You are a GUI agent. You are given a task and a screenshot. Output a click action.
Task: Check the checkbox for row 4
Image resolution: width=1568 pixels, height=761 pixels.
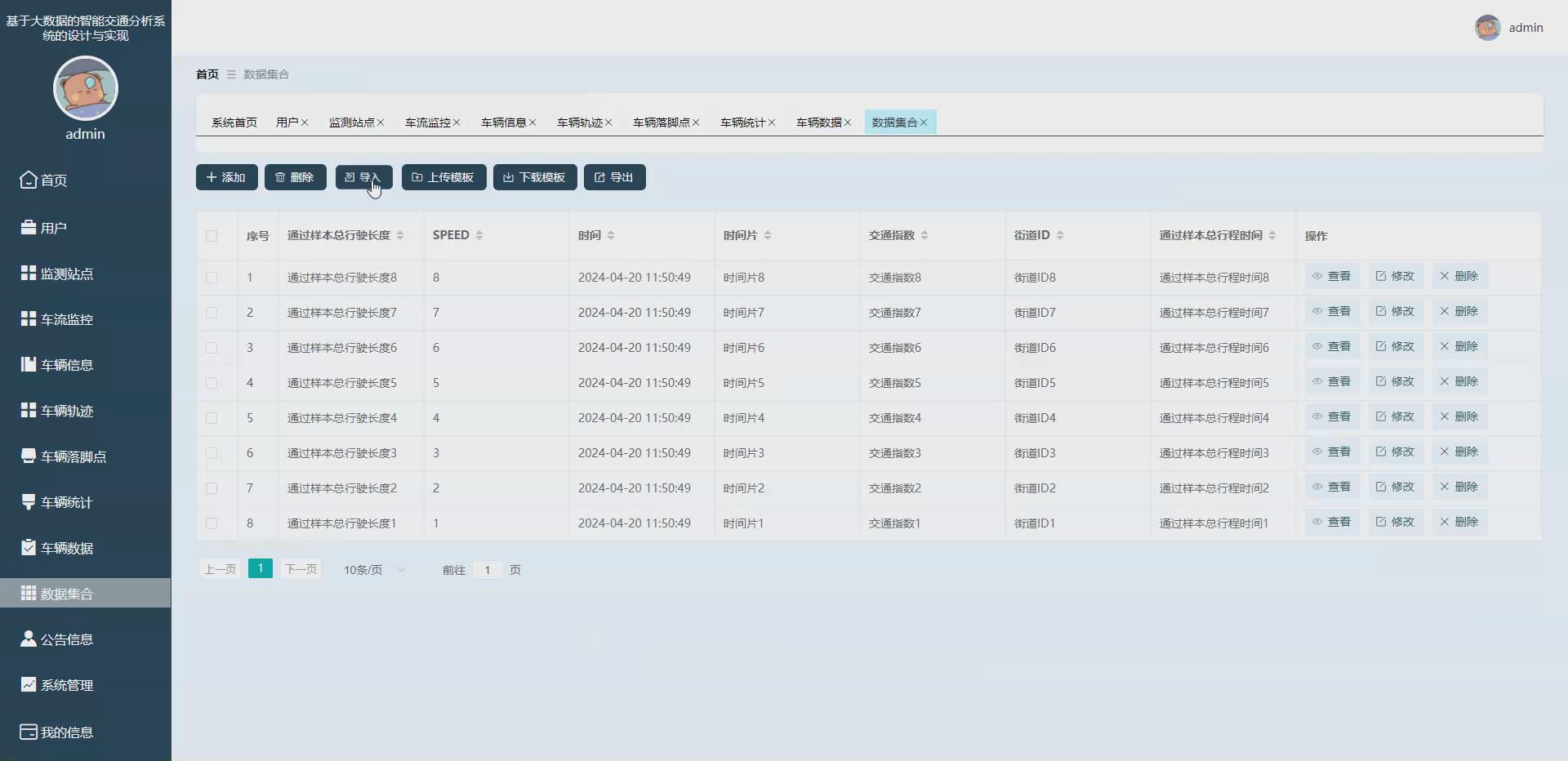212,383
